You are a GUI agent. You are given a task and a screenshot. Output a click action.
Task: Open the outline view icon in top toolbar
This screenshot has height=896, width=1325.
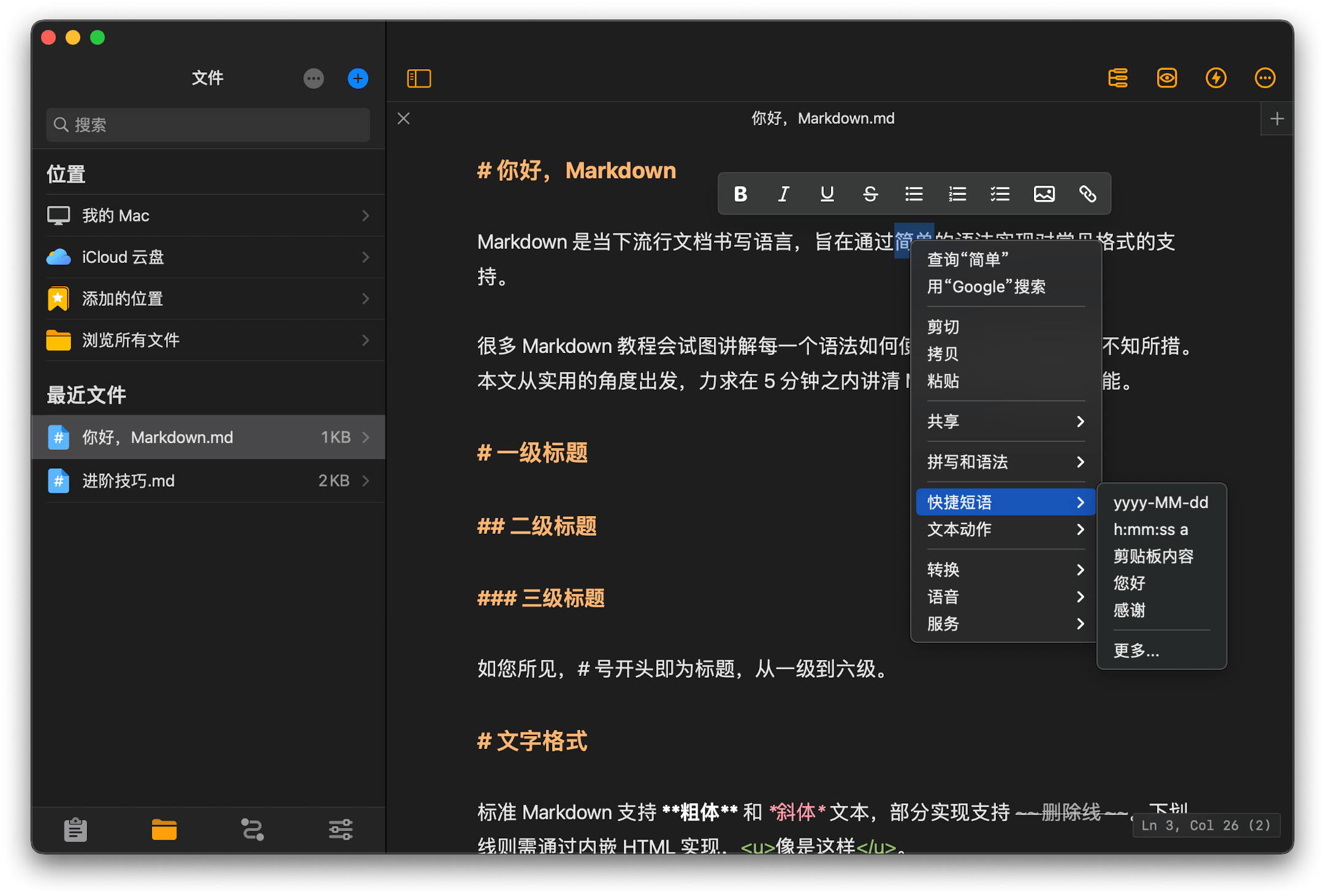pyautogui.click(x=1118, y=78)
